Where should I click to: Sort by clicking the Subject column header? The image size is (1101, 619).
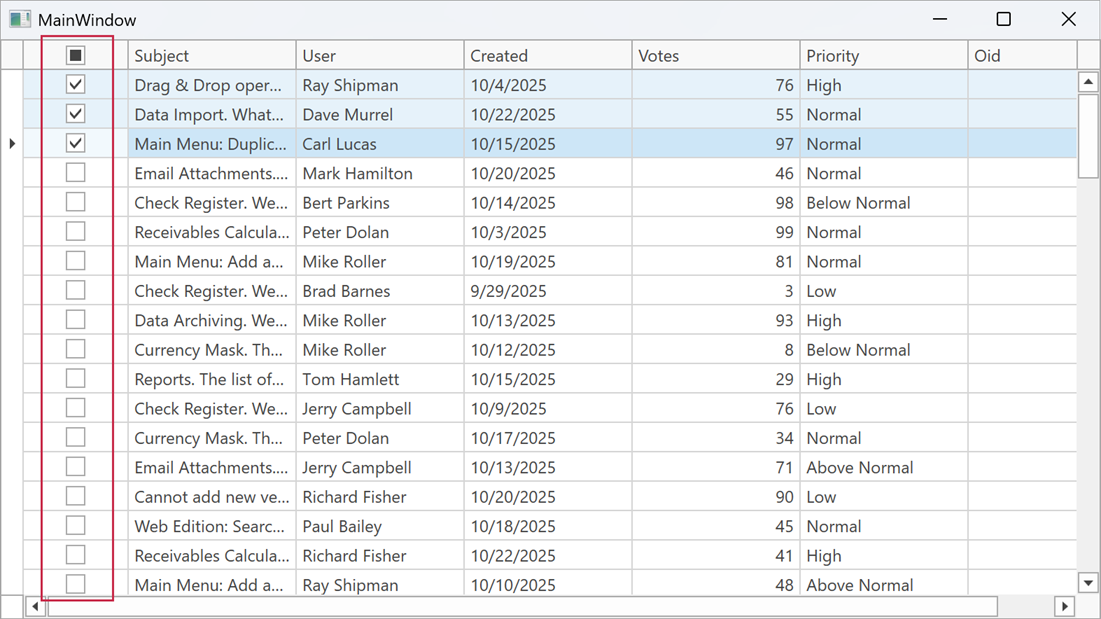tap(211, 55)
